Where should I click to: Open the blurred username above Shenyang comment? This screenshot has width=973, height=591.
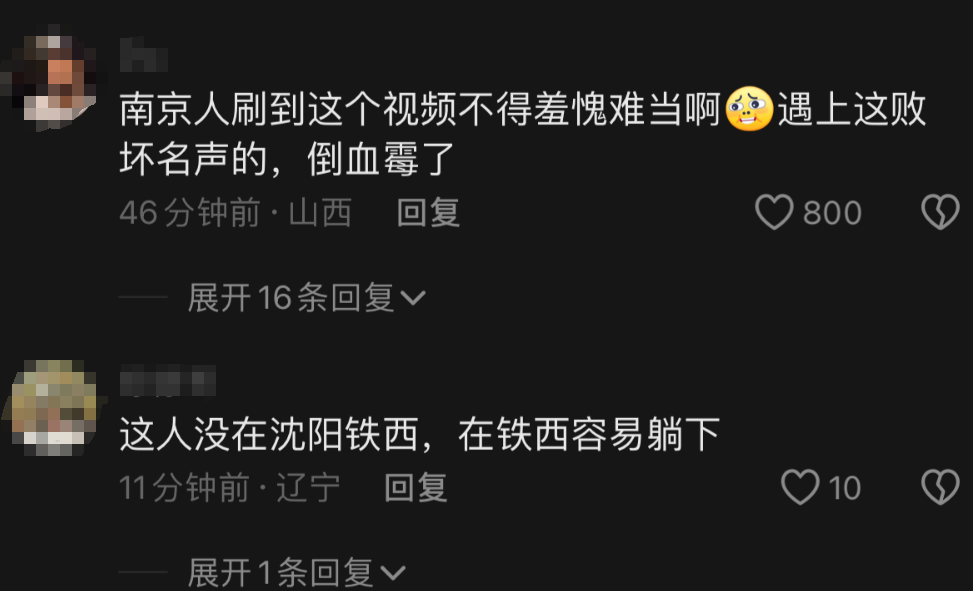[168, 381]
